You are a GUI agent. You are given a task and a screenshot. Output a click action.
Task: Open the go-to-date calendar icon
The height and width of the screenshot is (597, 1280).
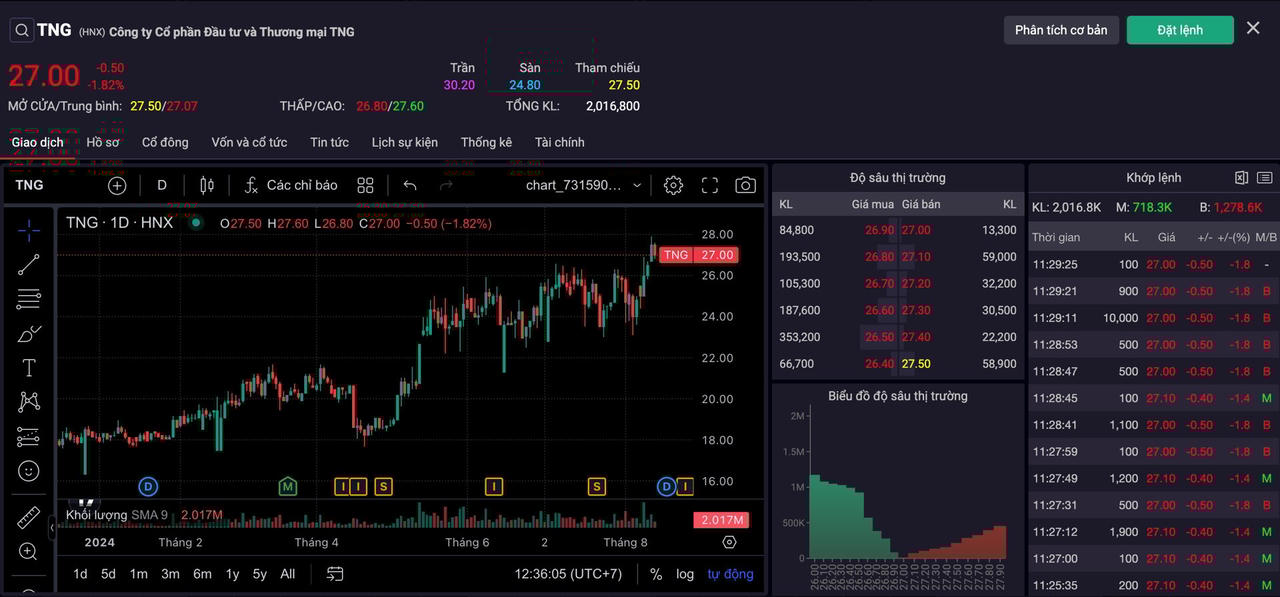pyautogui.click(x=335, y=574)
